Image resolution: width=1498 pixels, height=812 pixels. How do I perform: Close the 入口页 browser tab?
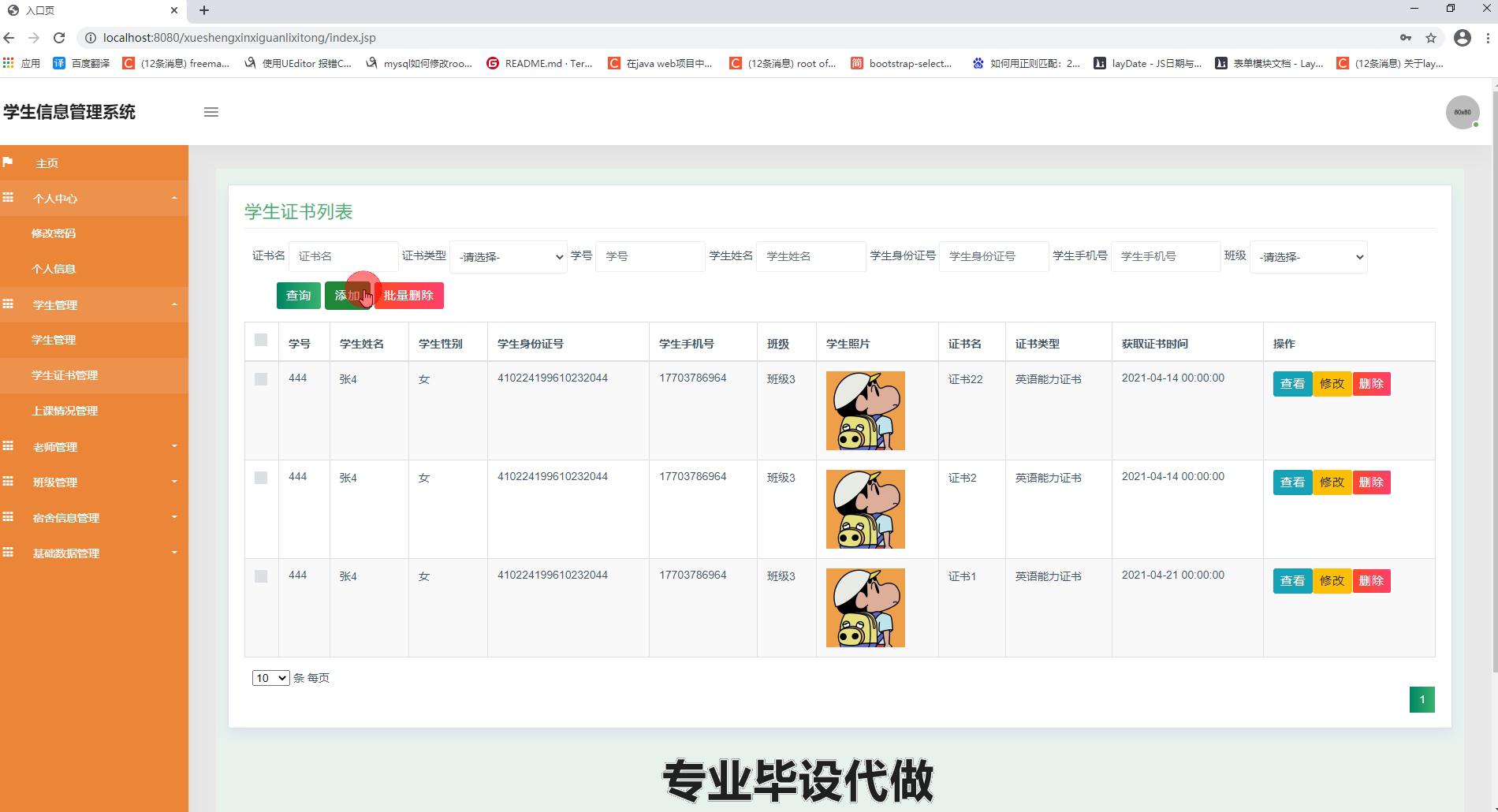[174, 10]
